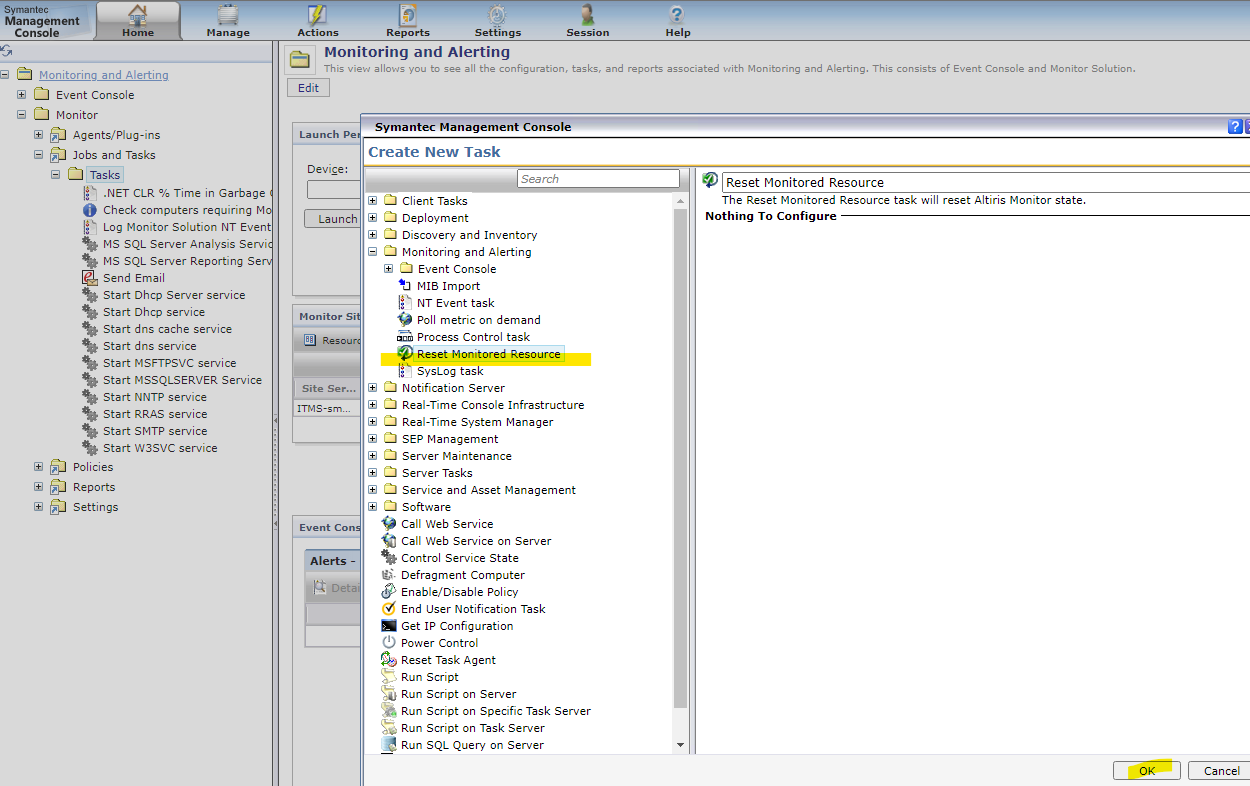Click the task list scrollbar down arrow
The width and height of the screenshot is (1250, 786).
pos(681,745)
